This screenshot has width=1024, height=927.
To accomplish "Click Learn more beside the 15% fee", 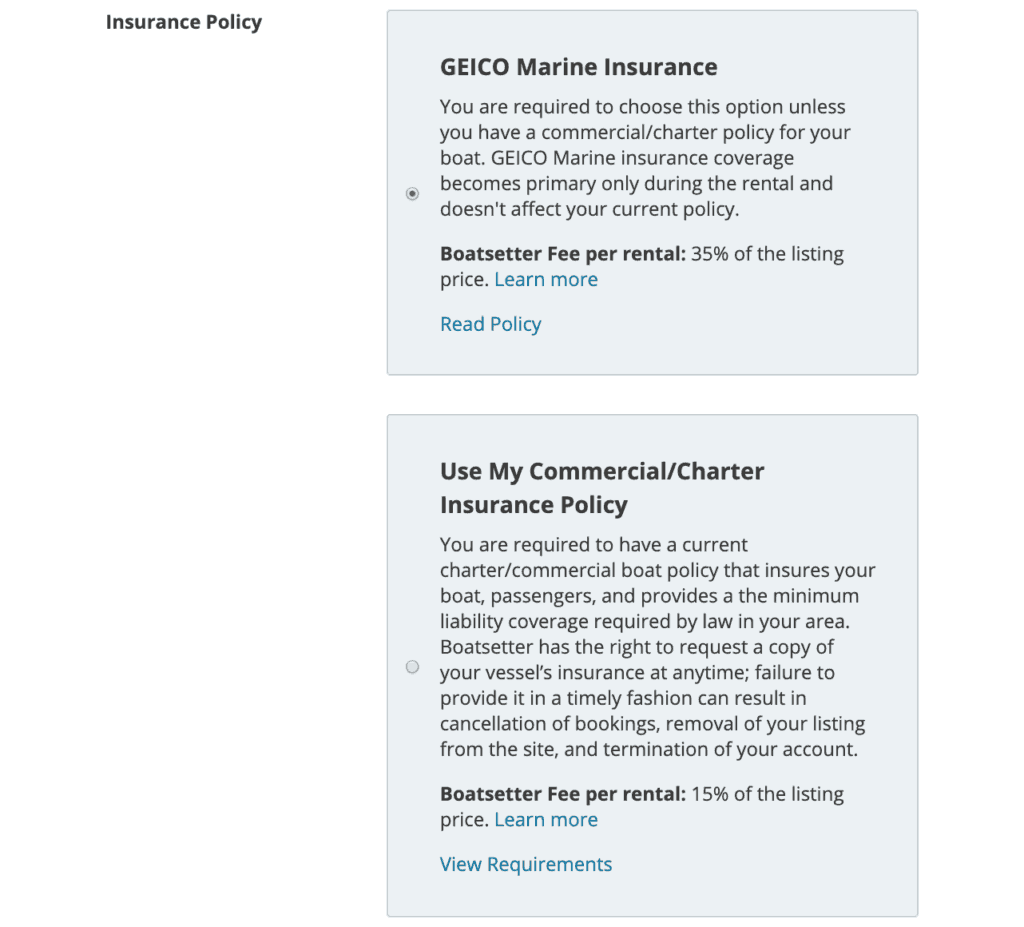I will [x=546, y=820].
